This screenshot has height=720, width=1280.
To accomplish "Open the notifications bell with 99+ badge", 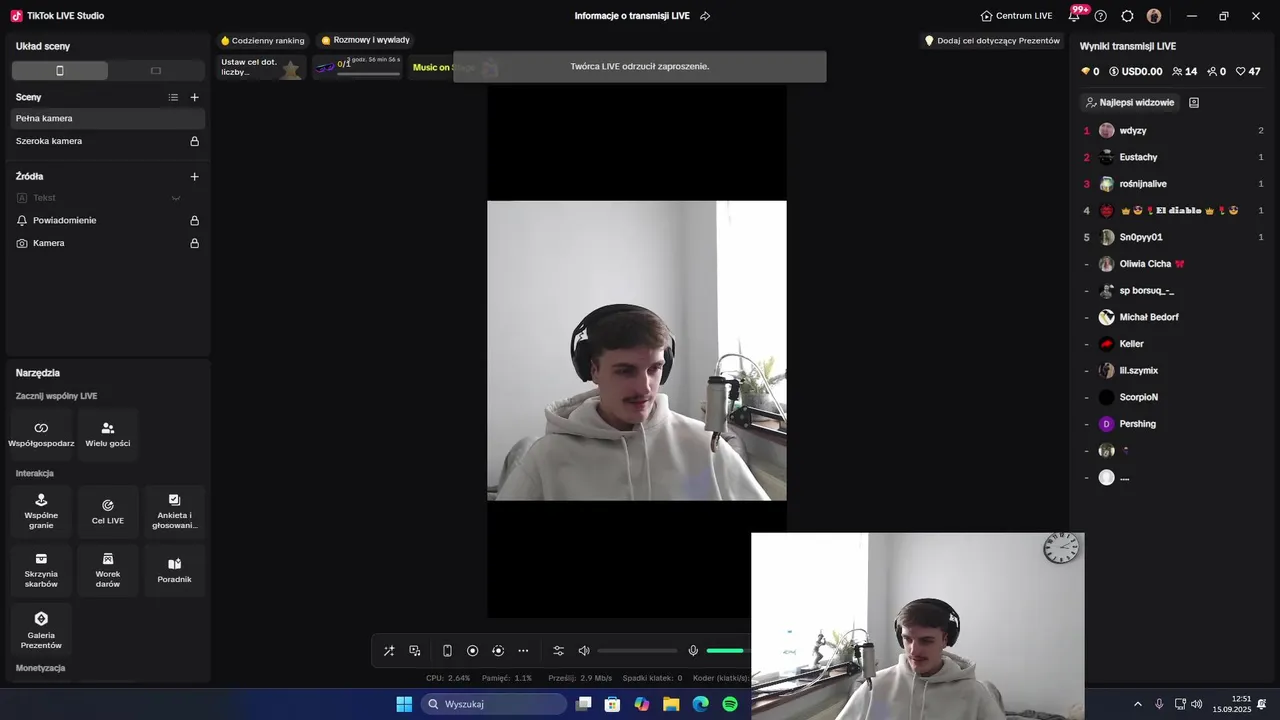I will coord(1074,16).
